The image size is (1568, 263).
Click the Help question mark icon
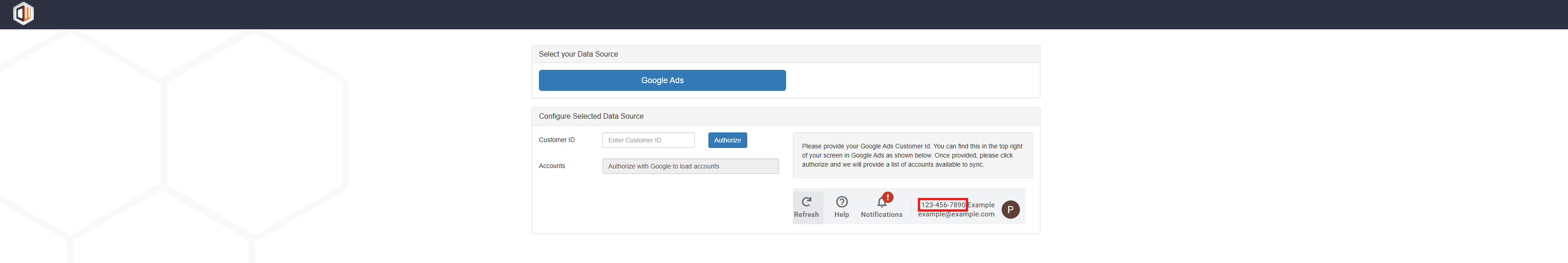point(842,201)
